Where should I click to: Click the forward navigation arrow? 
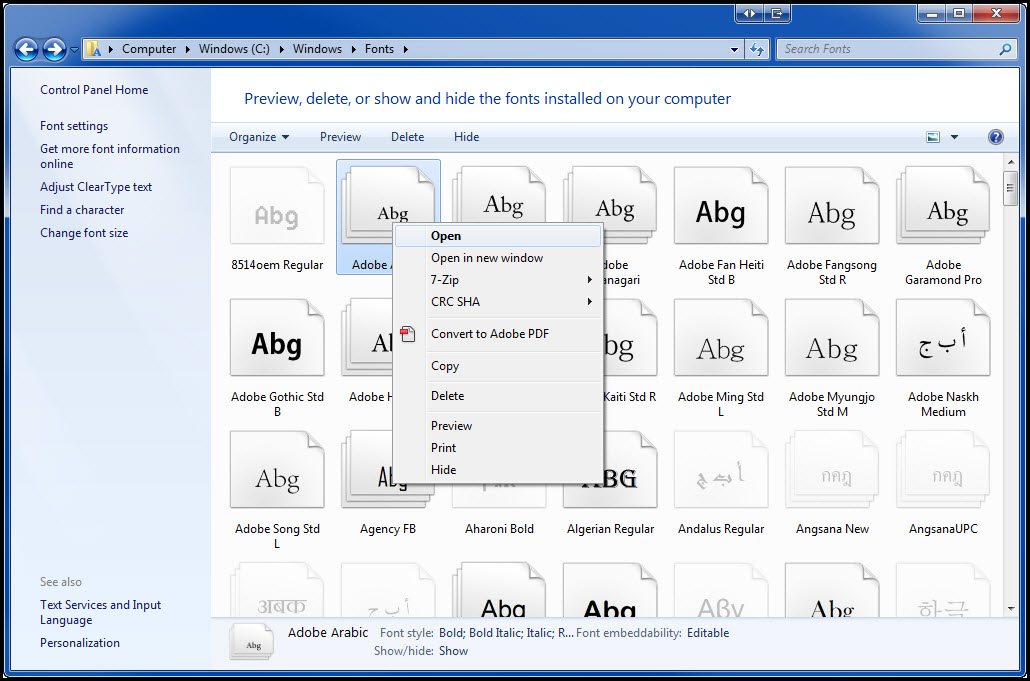[x=52, y=48]
